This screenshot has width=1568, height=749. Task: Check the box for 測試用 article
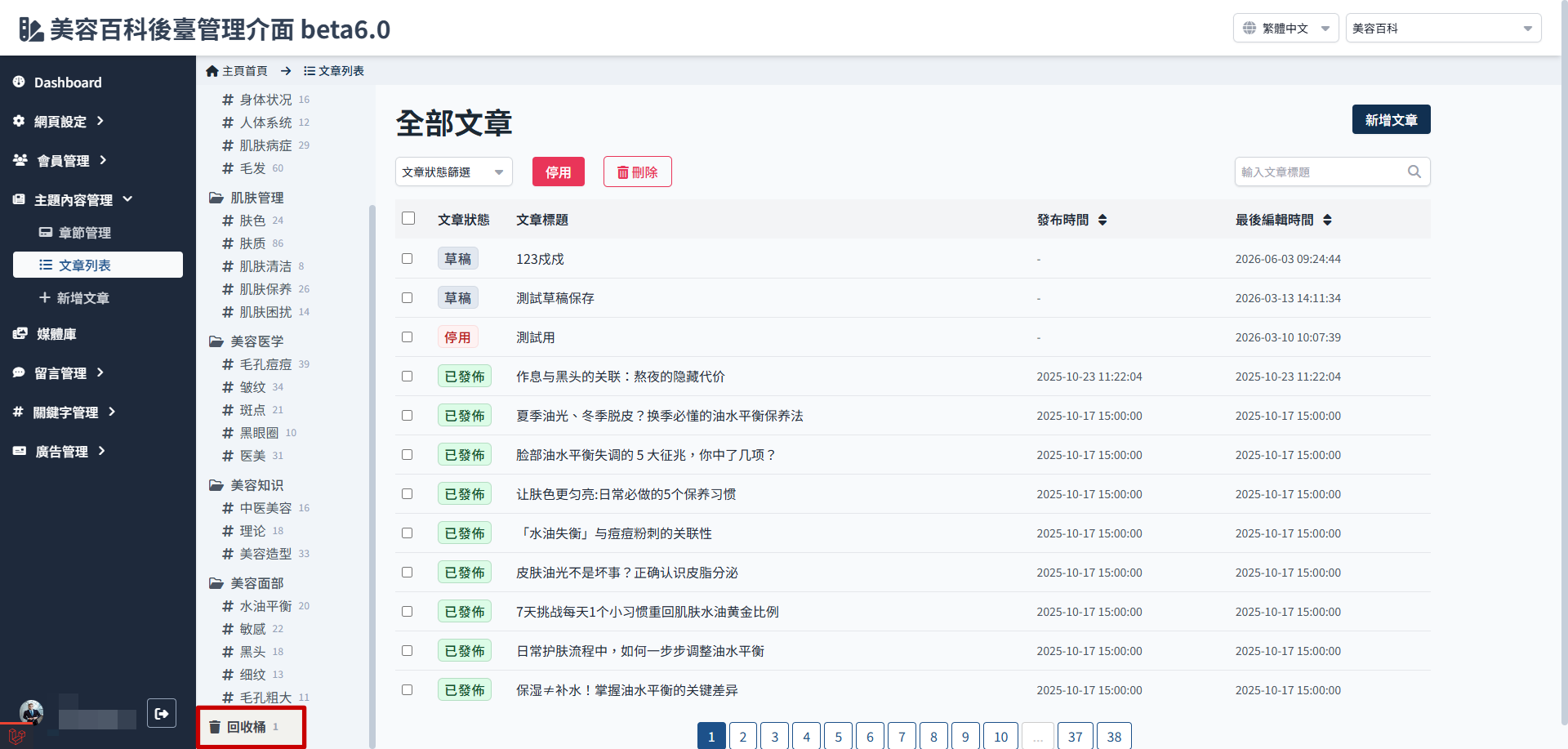pos(407,337)
